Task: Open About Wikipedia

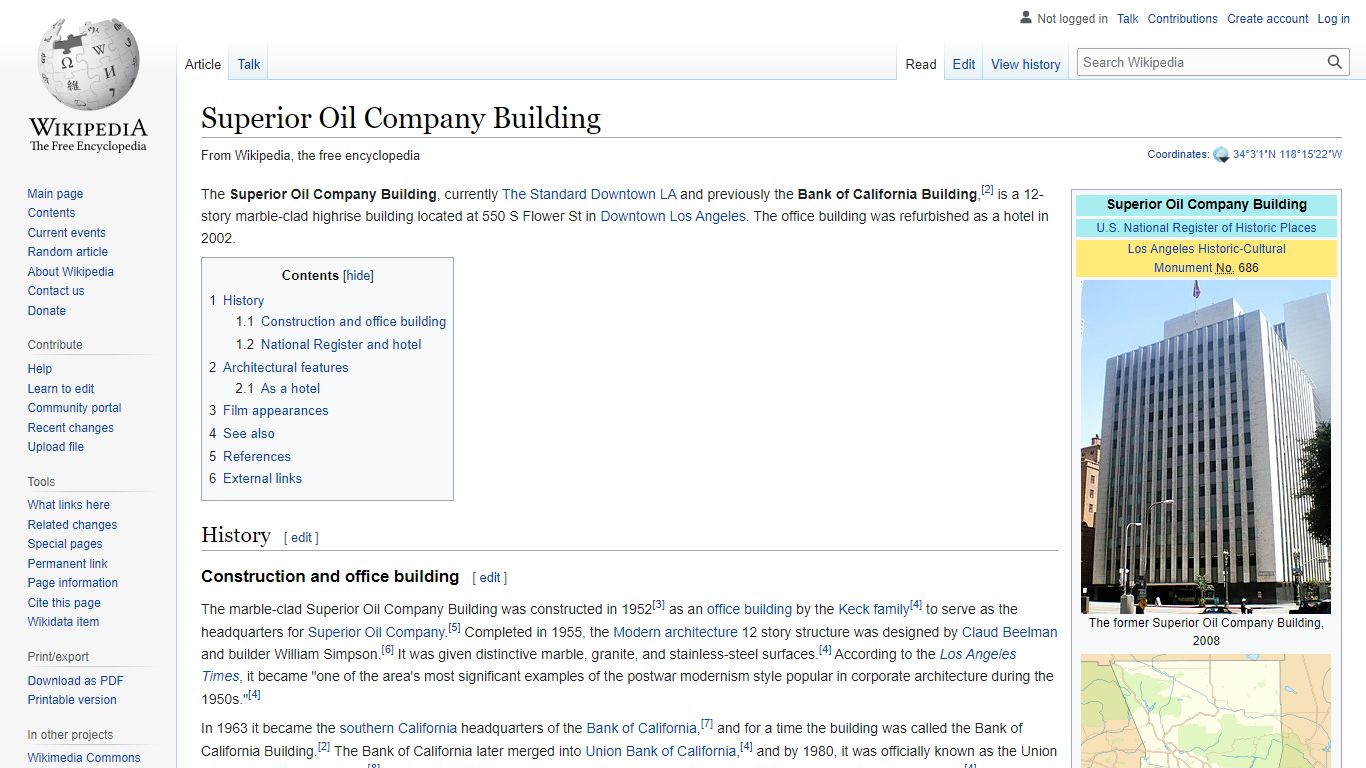Action: tap(71, 272)
